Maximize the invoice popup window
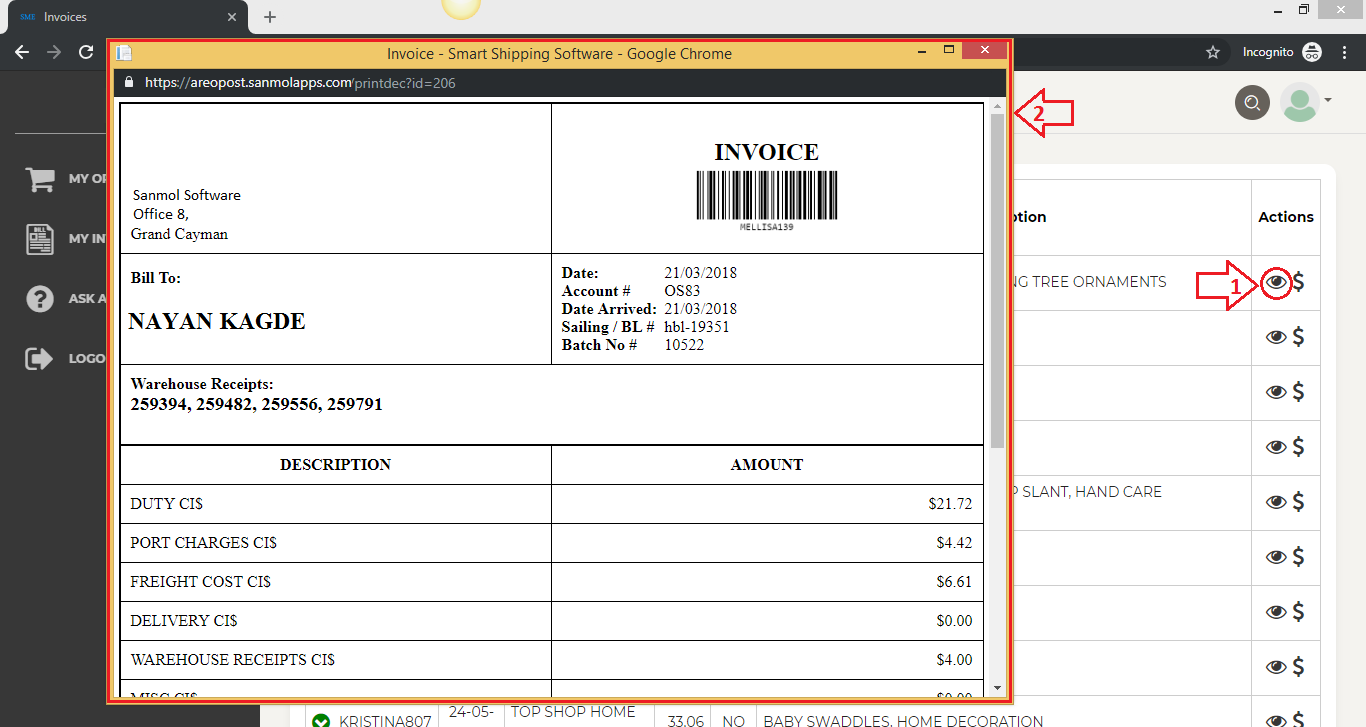The image size is (1366, 727). coord(949,50)
